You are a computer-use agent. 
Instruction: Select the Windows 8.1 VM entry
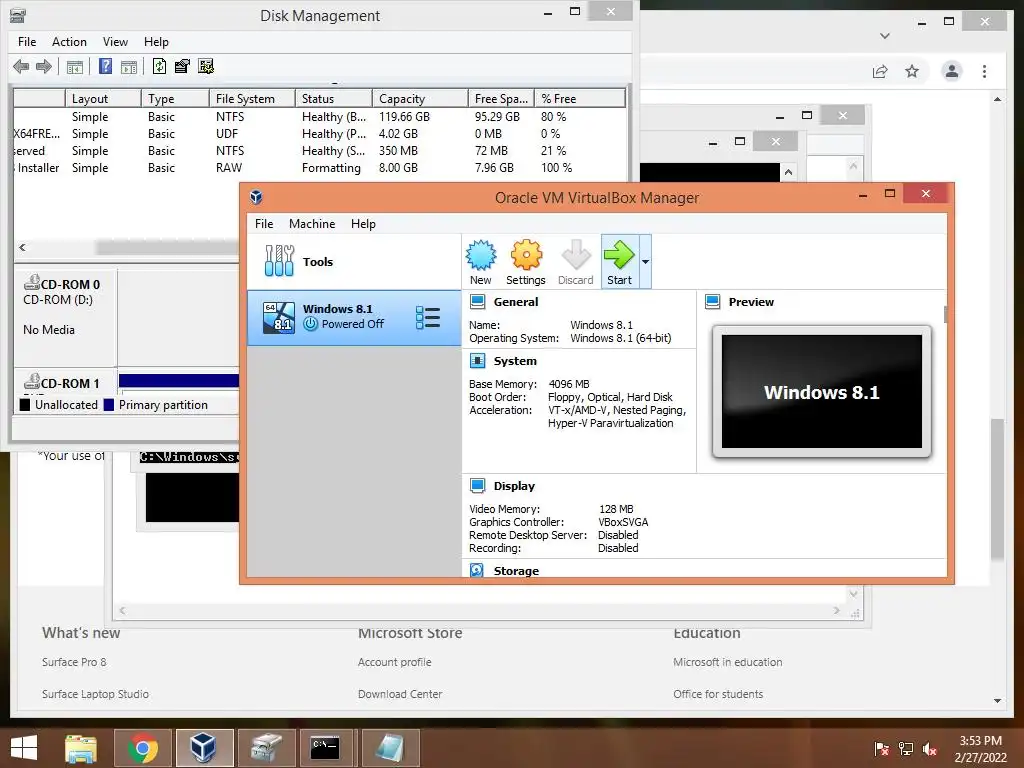(354, 317)
